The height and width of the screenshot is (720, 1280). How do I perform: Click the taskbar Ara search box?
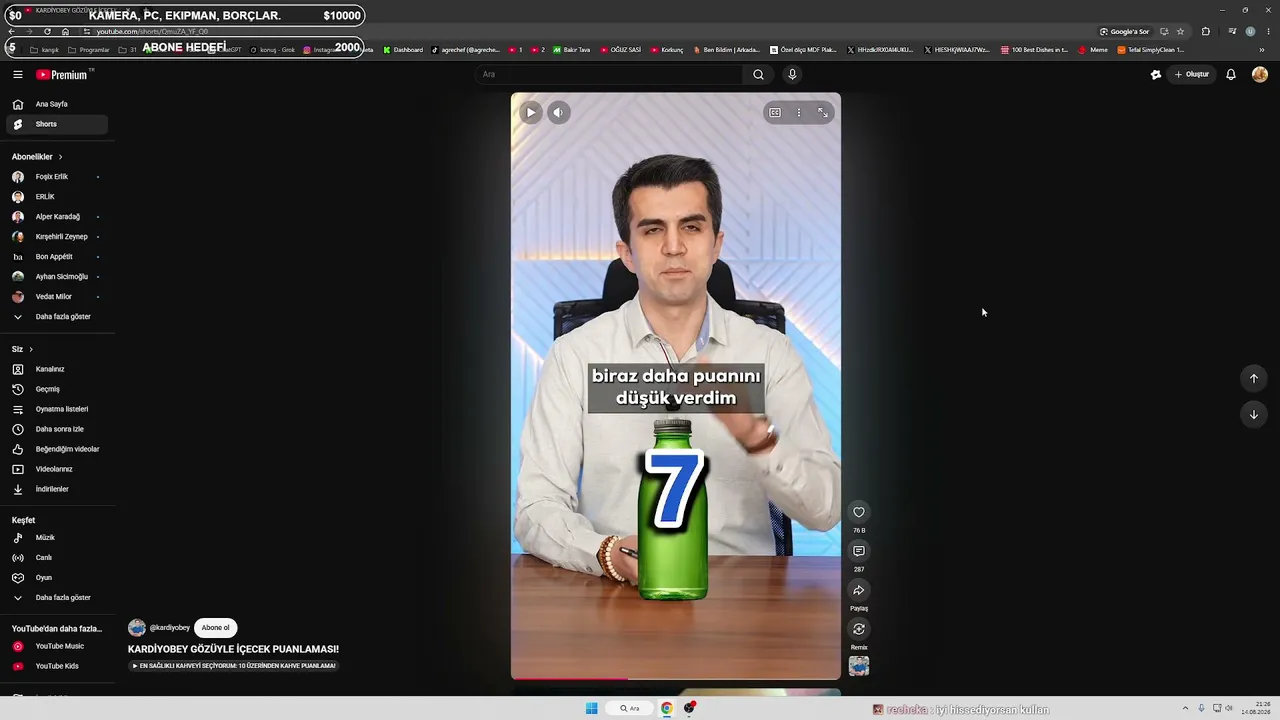pos(629,709)
